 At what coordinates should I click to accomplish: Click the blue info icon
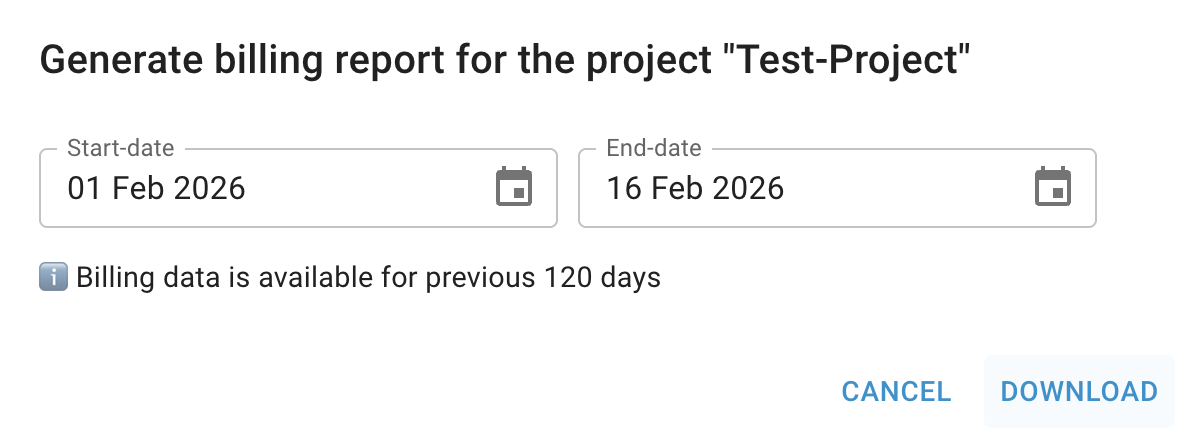[53, 277]
